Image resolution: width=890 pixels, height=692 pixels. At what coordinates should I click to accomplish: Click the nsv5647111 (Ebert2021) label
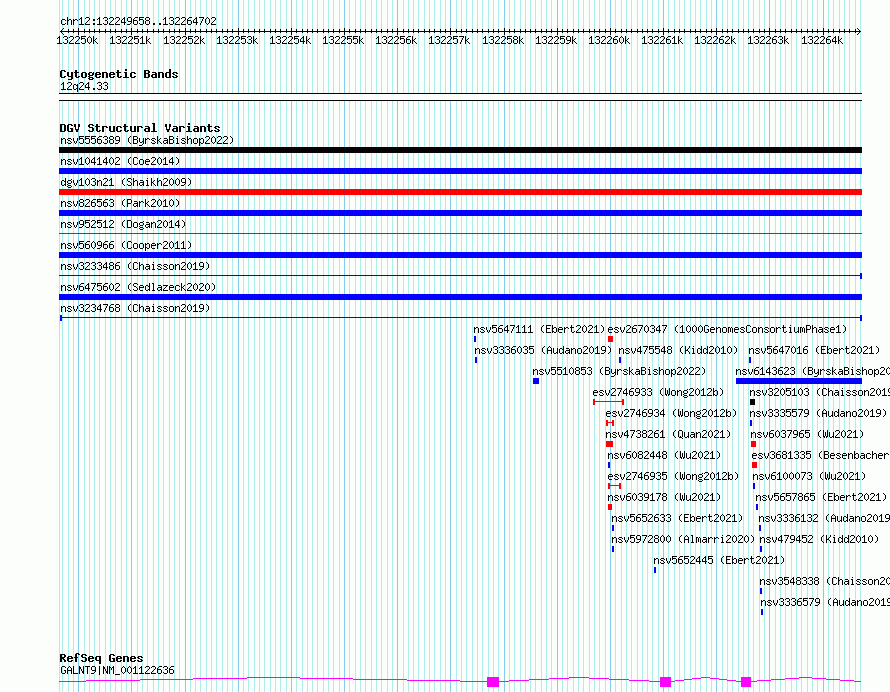point(539,329)
